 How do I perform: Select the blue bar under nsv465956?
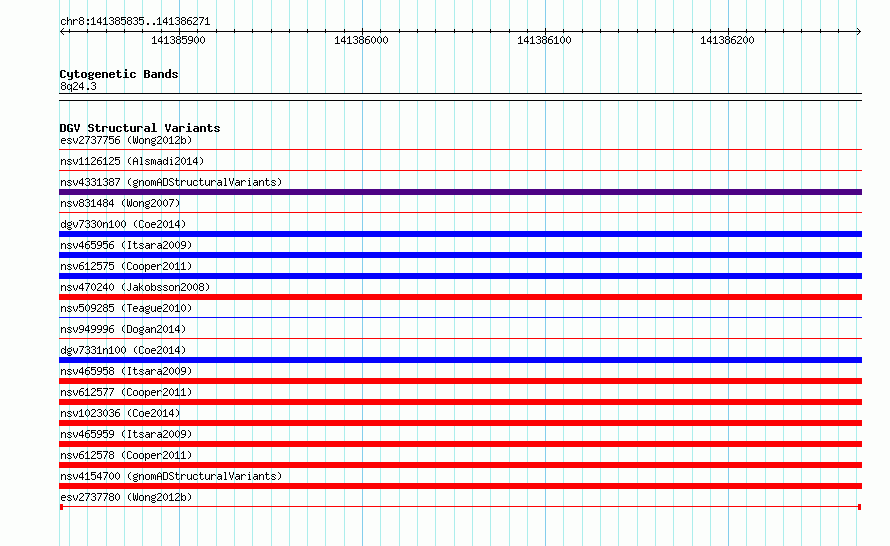pyautogui.click(x=460, y=255)
